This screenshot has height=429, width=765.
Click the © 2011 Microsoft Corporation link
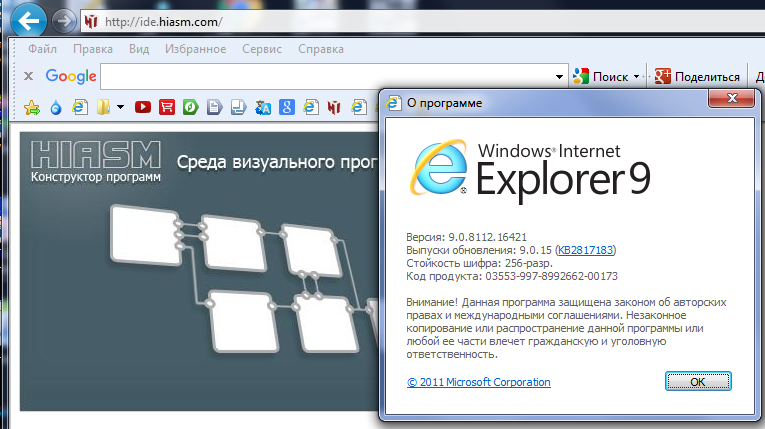(x=479, y=382)
